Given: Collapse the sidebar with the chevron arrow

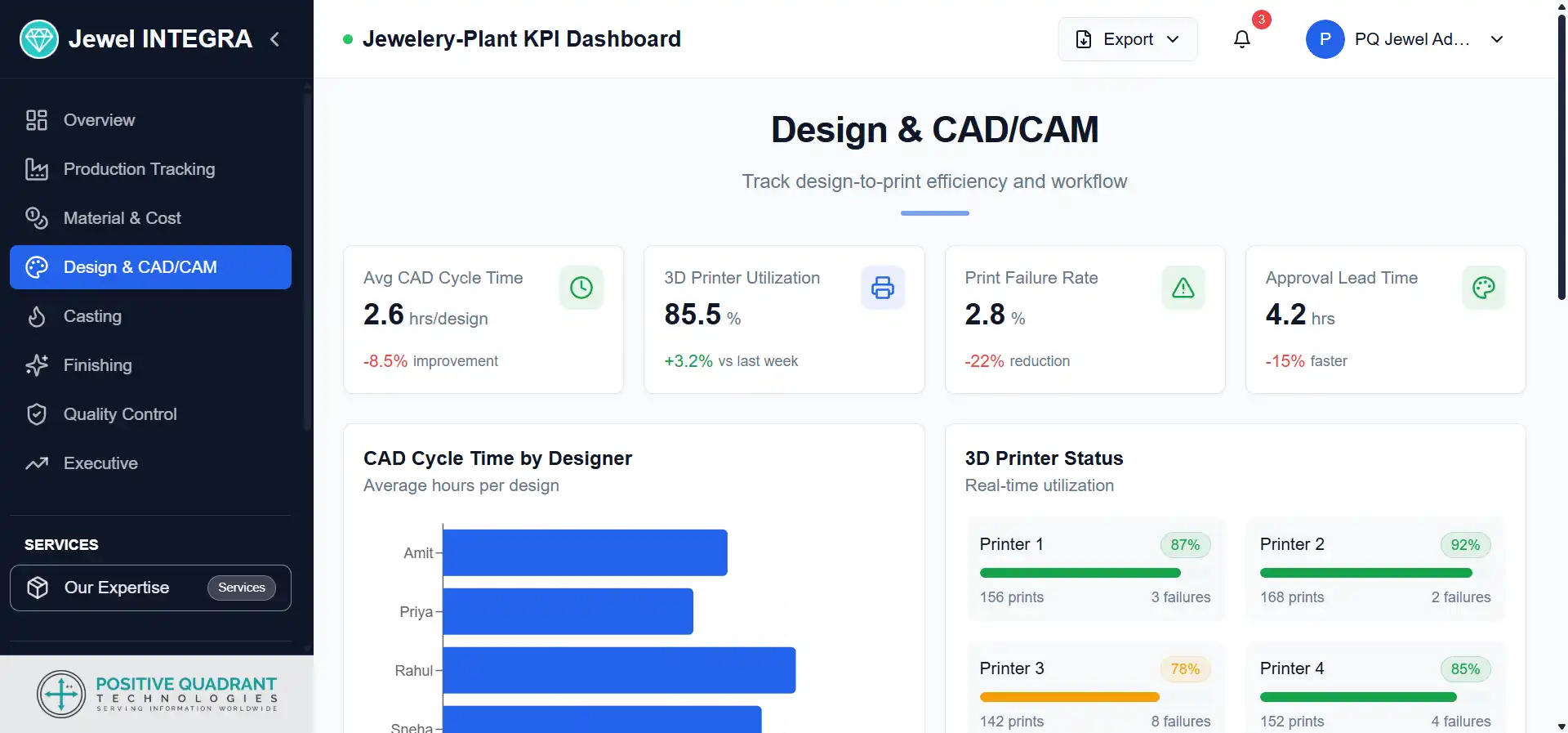Looking at the screenshot, I should 275,39.
